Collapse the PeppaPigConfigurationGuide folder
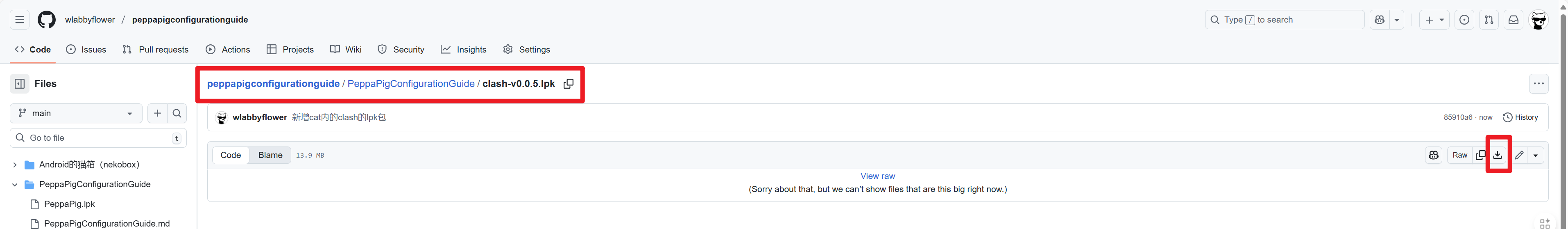Screen dimensions: 1568x229 click(x=15, y=184)
